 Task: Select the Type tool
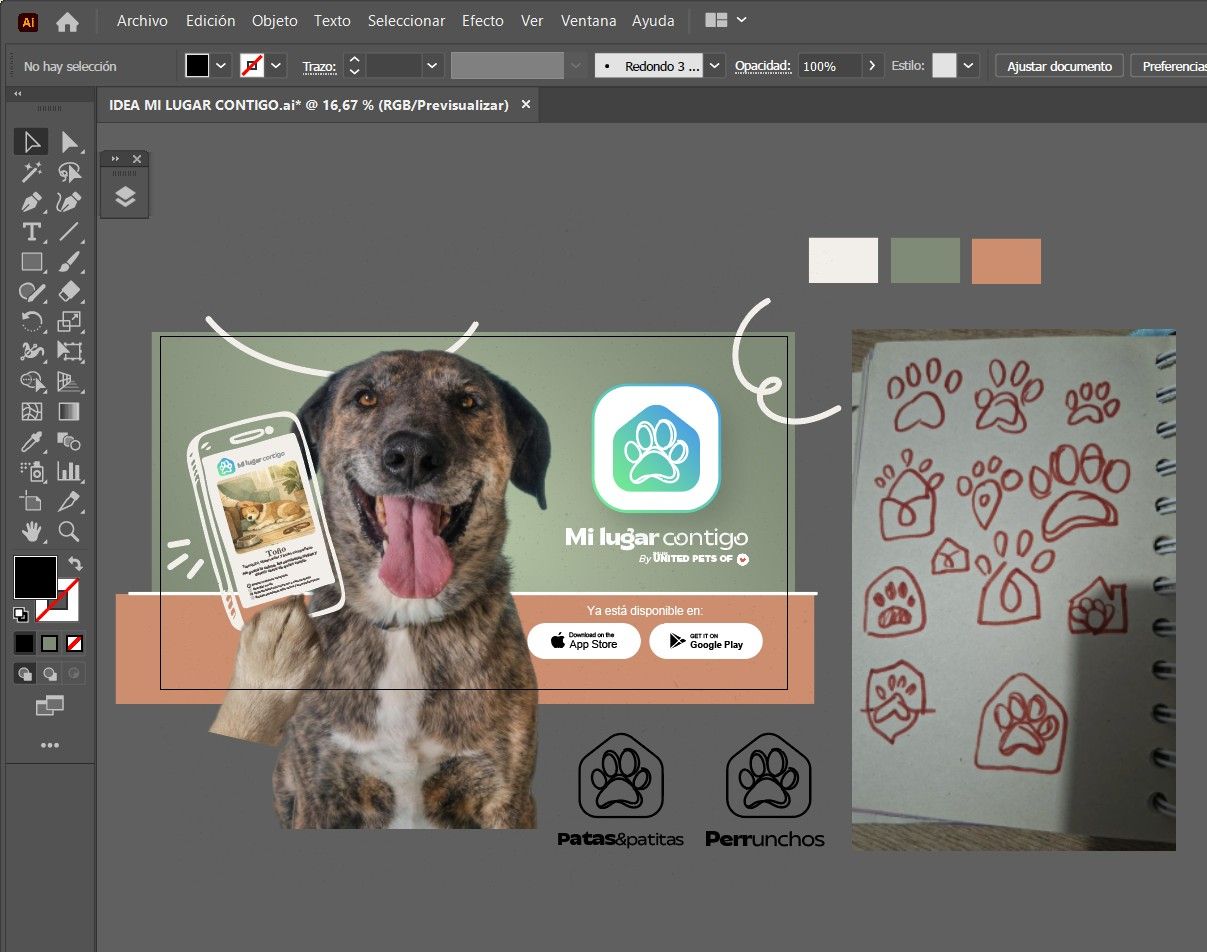(32, 232)
